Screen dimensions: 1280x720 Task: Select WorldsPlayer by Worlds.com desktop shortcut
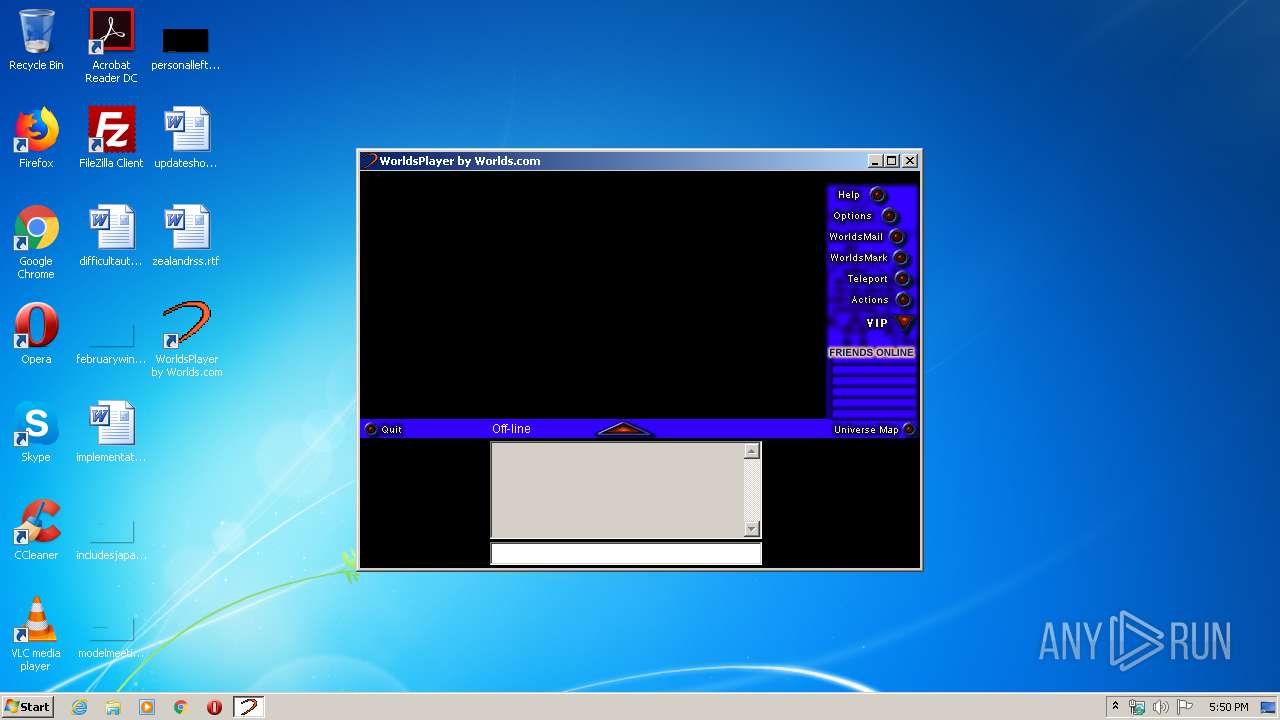point(186,341)
